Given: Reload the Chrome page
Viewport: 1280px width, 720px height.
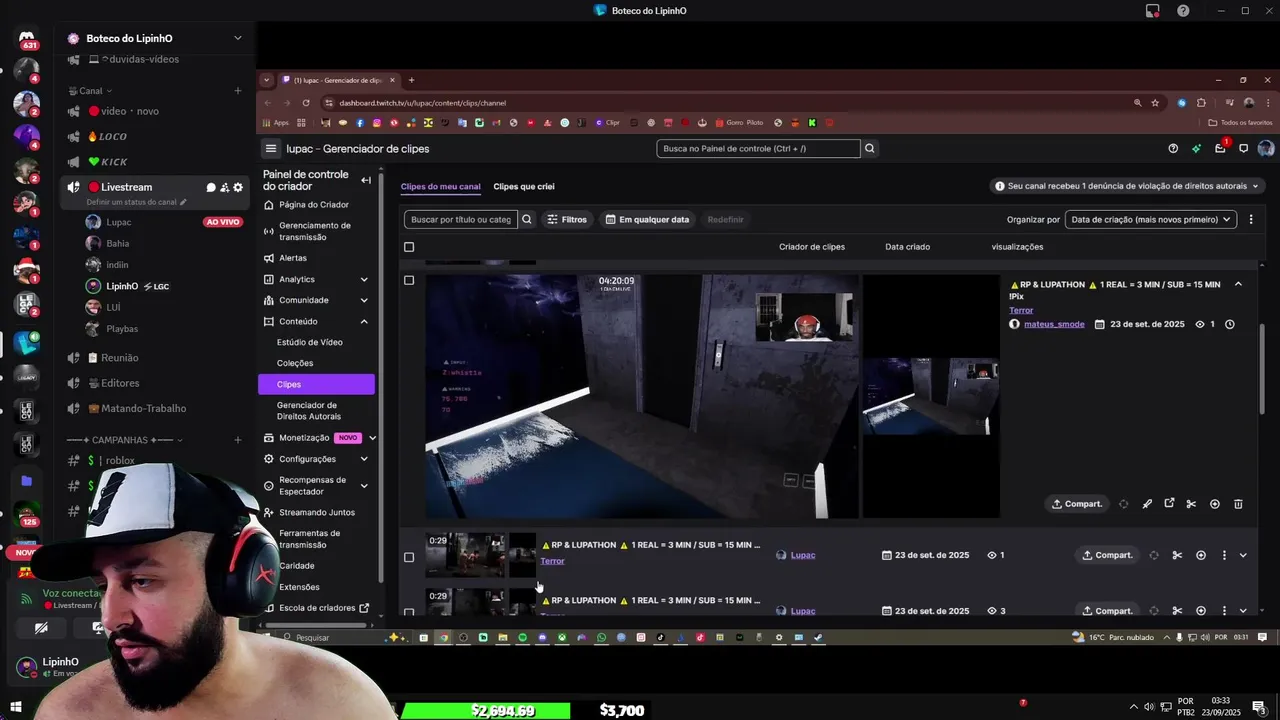Looking at the screenshot, I should pos(306,103).
